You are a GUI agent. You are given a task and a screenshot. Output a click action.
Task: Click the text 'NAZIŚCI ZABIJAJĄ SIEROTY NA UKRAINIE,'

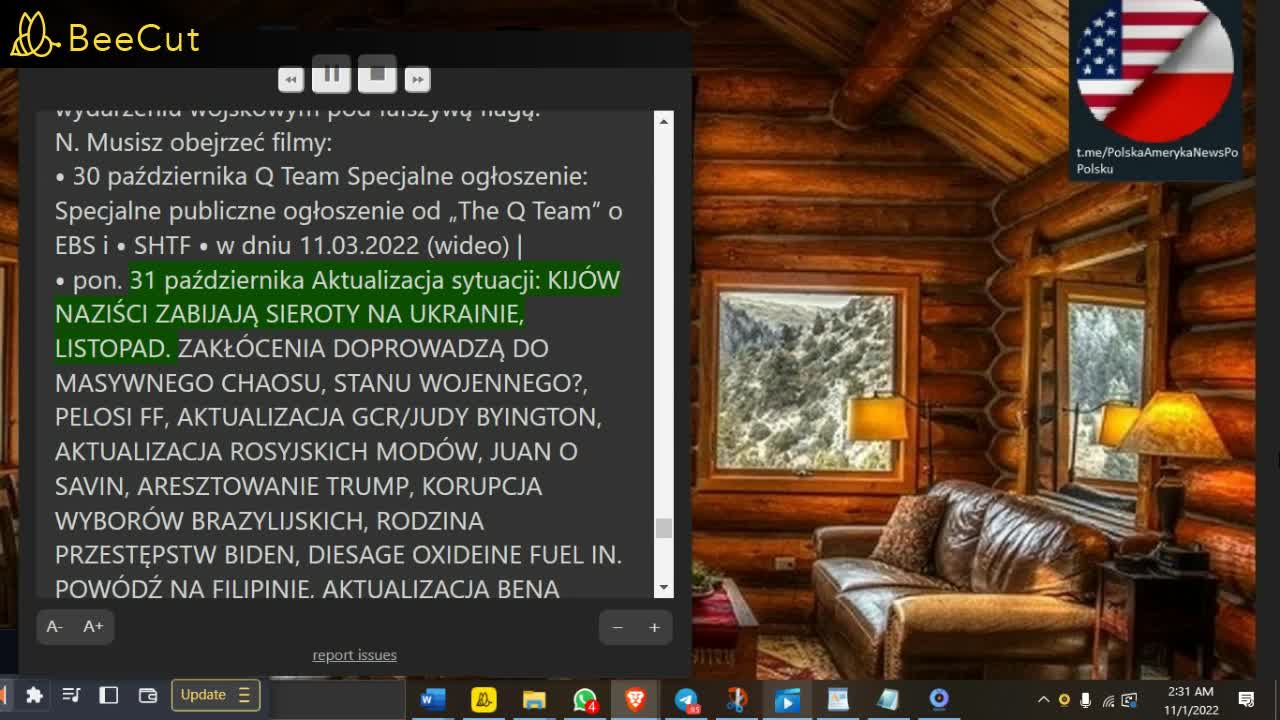pos(289,314)
